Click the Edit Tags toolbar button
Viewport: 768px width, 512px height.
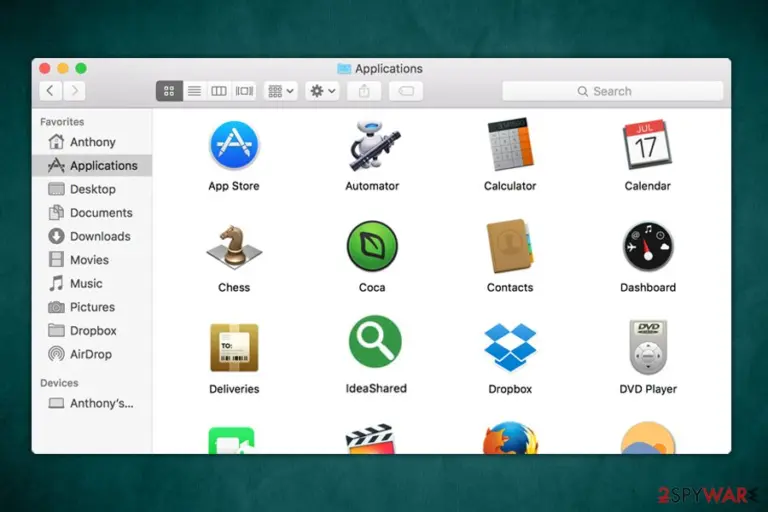click(406, 91)
